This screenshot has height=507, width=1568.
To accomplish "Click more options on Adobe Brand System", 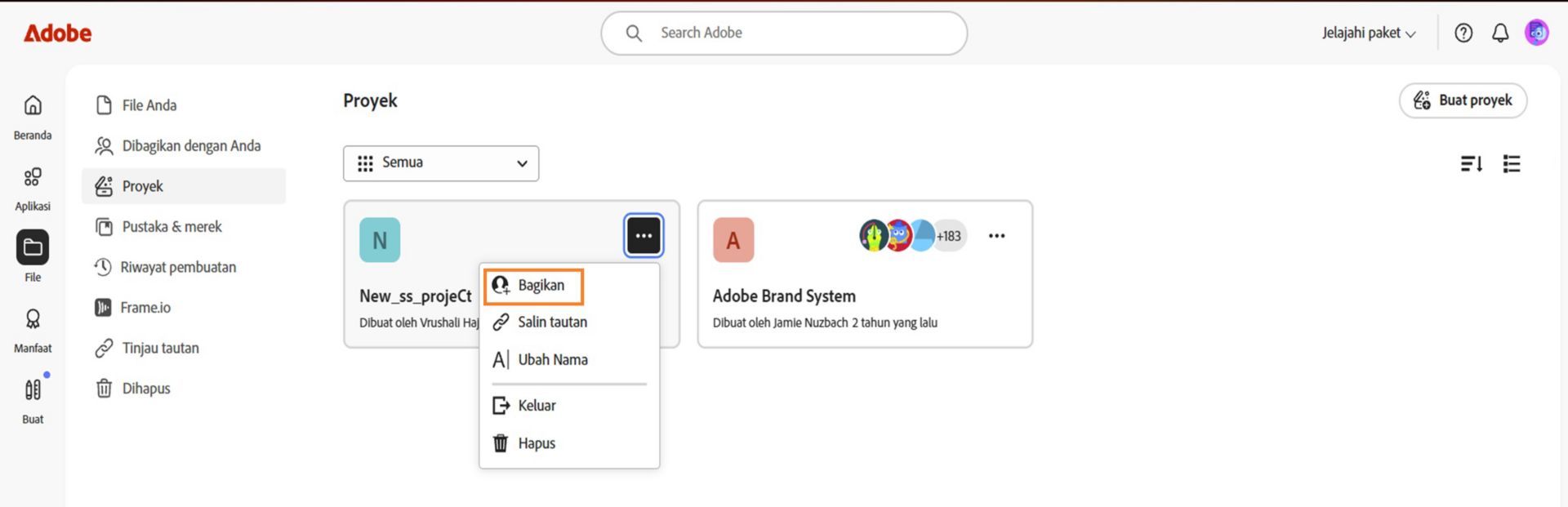I will [x=996, y=236].
